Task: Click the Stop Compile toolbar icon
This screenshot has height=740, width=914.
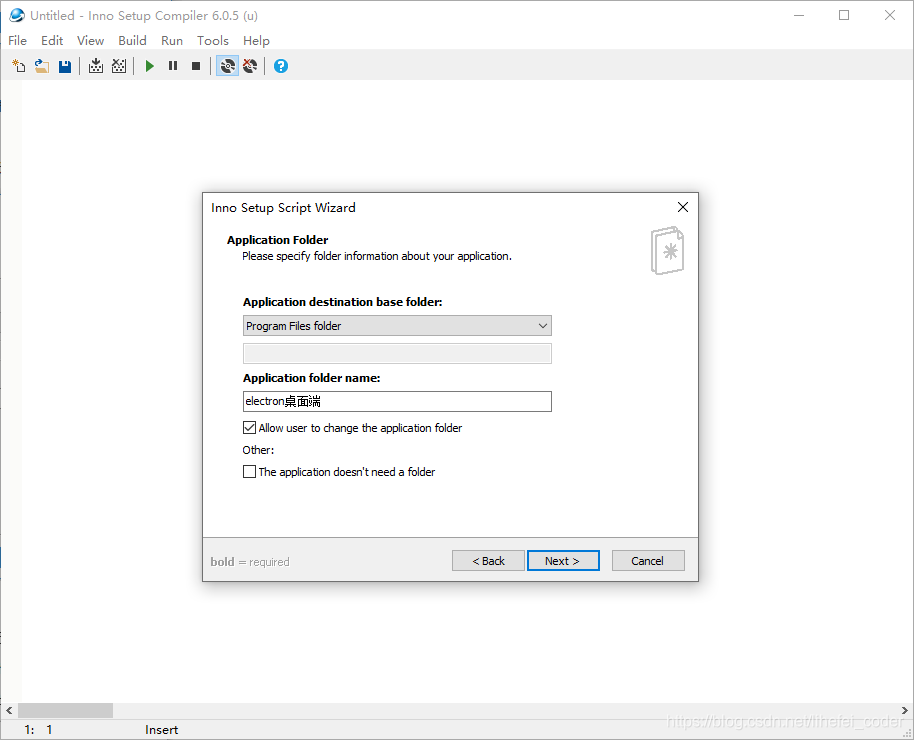Action: point(119,66)
